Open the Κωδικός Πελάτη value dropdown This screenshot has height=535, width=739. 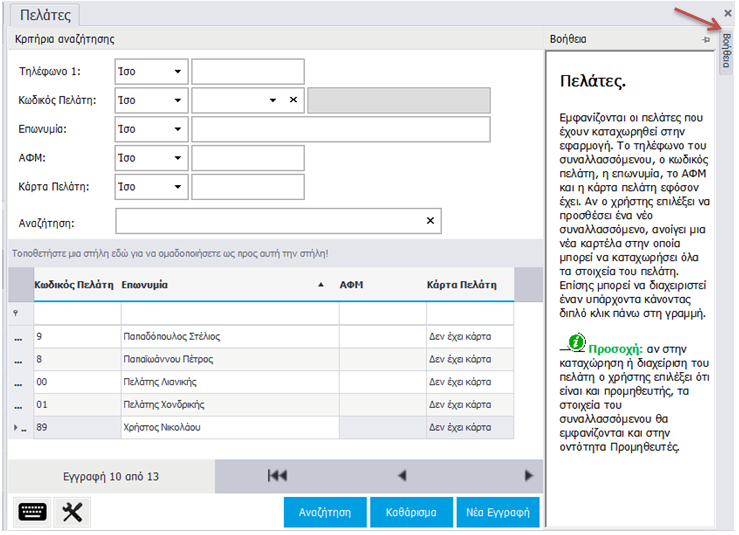(272, 100)
